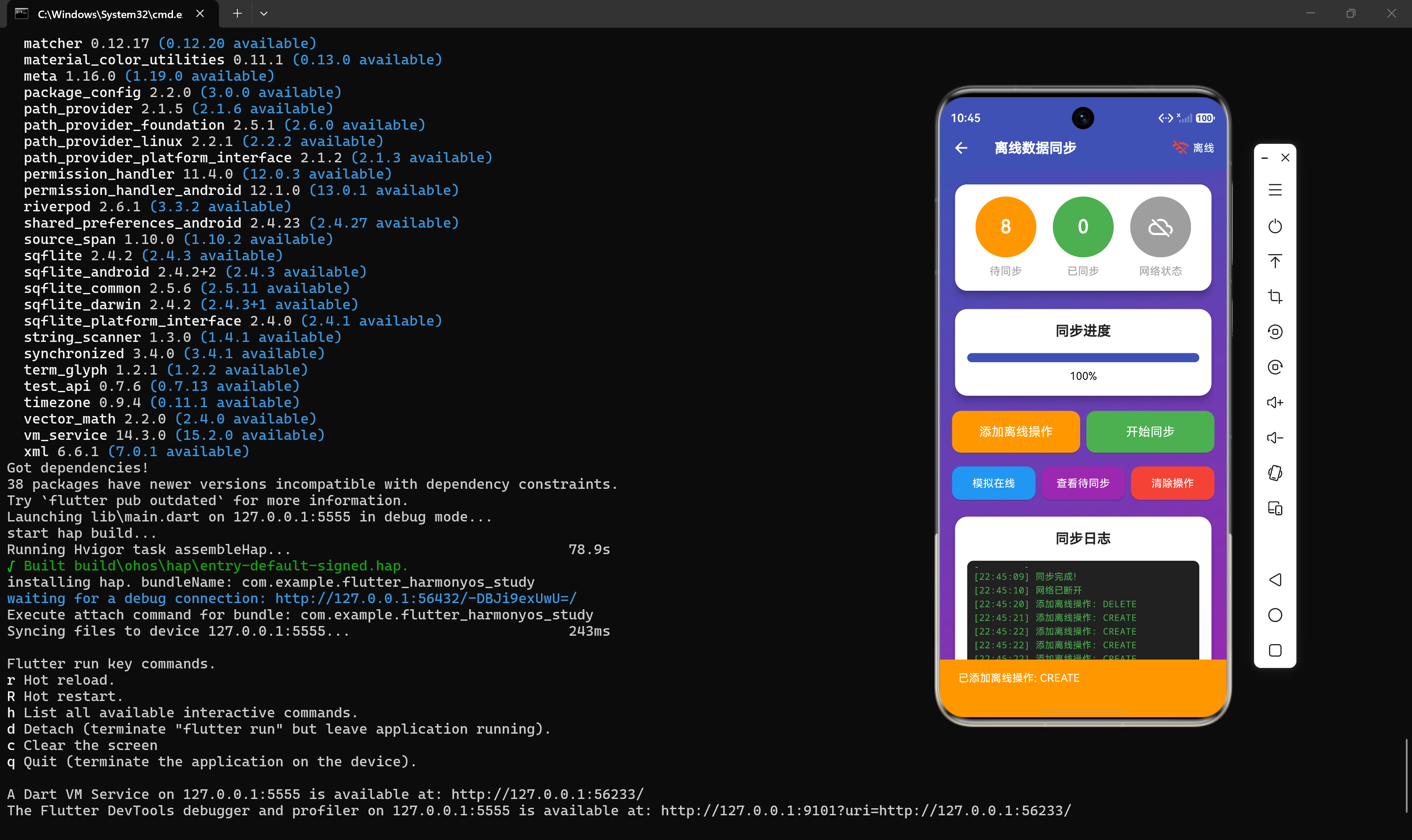
Task: Click log line '同步完成!'
Action: [1025, 577]
